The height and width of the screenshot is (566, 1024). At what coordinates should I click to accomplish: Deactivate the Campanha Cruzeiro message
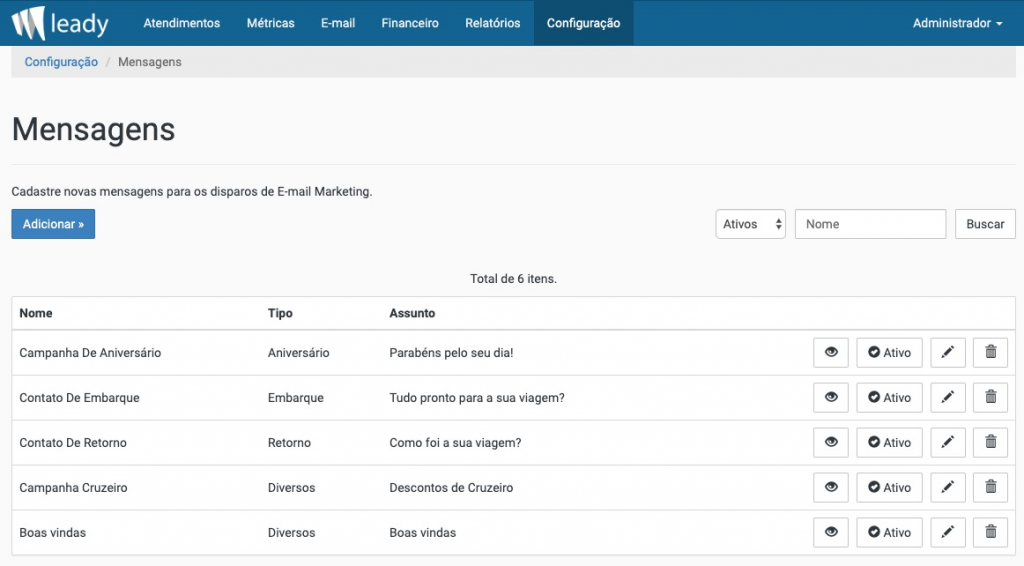coord(889,488)
